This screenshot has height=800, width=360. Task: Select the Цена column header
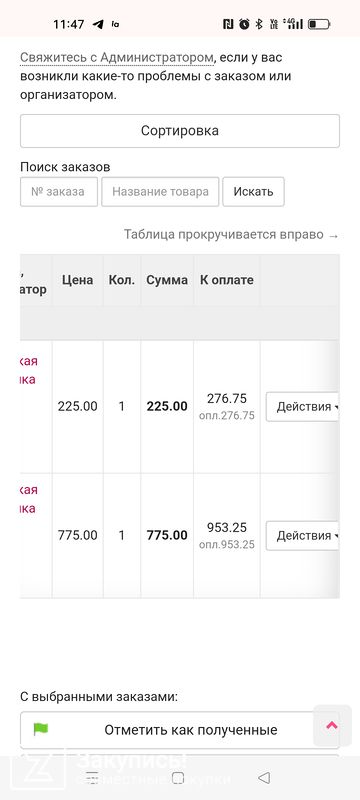click(78, 280)
